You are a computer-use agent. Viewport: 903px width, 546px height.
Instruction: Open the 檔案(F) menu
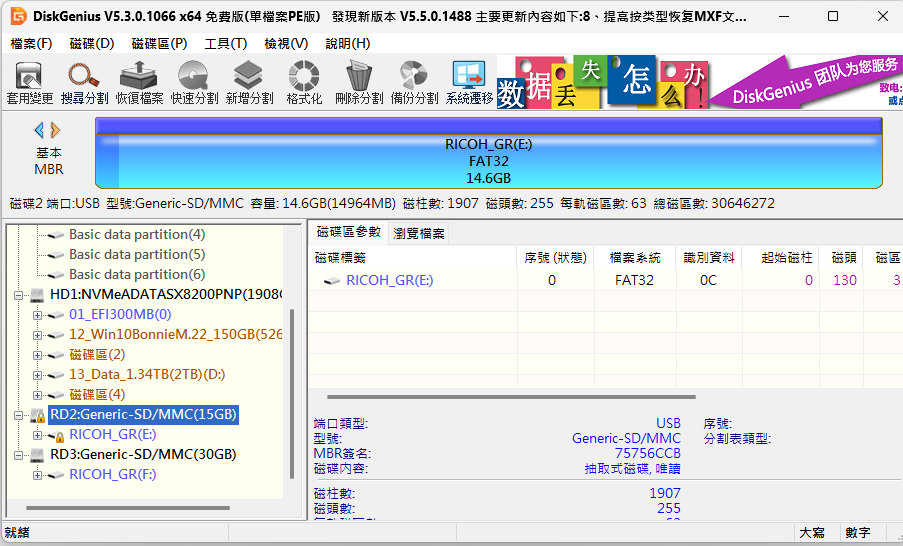click(31, 44)
